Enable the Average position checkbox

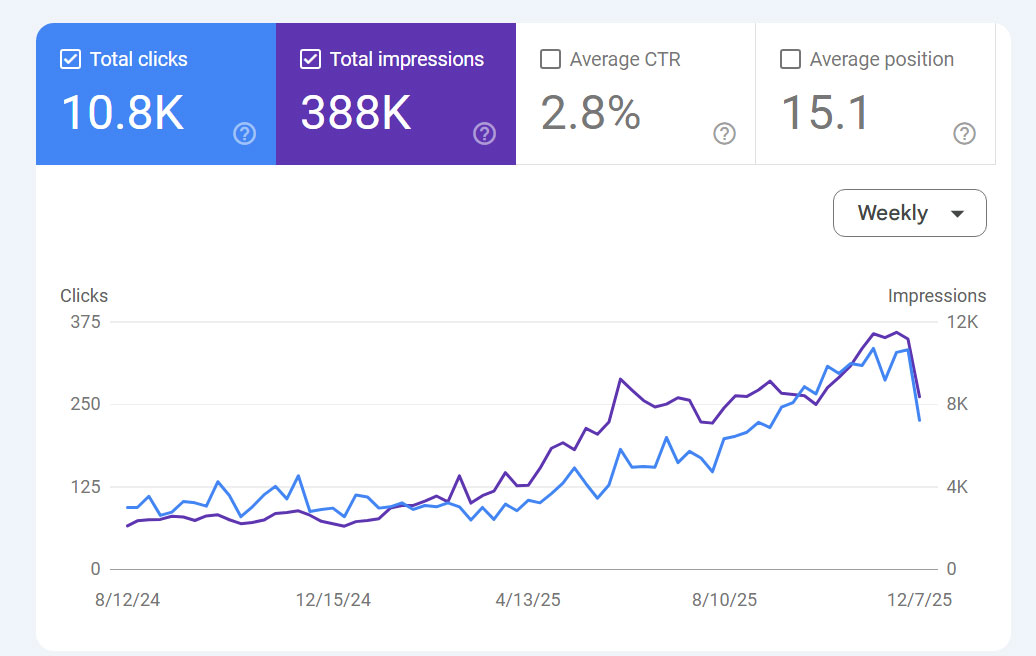[790, 59]
